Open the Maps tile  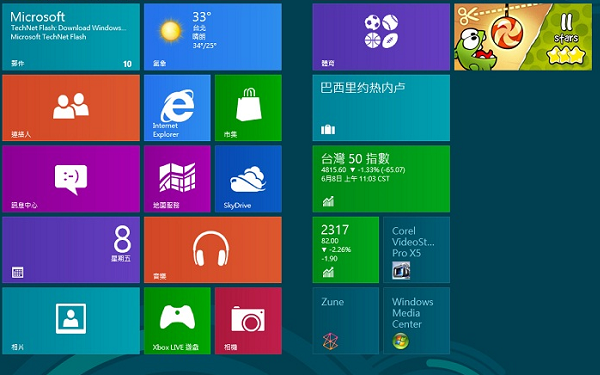[177, 179]
